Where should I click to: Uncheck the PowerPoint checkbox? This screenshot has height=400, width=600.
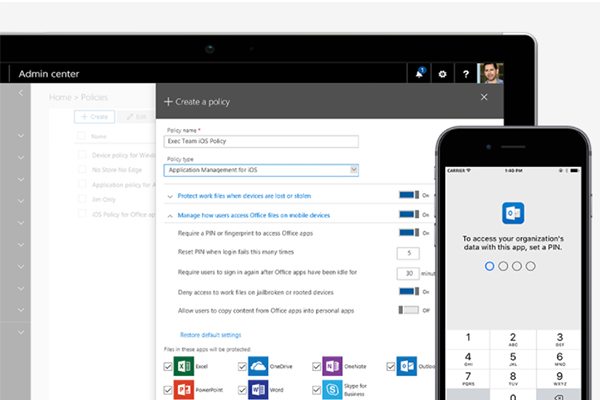tap(168, 390)
